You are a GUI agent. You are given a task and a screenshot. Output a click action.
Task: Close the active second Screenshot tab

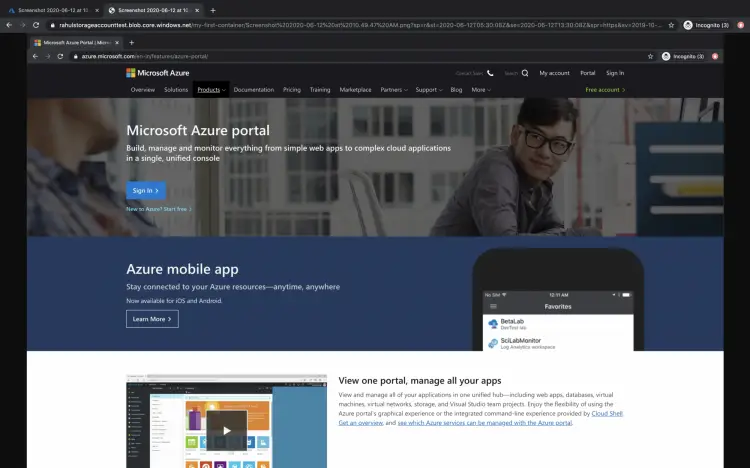point(197,10)
